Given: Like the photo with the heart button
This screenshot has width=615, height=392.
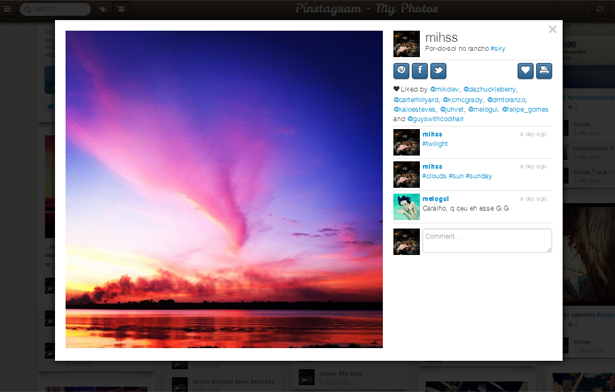Looking at the screenshot, I should tap(525, 71).
